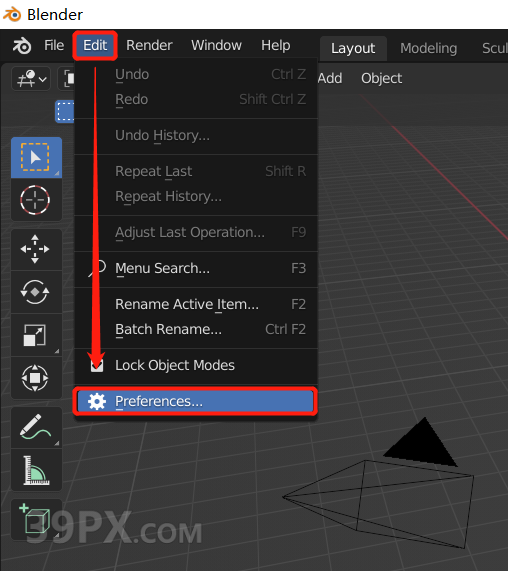This screenshot has width=508, height=571.
Task: Choose Batch Rename entry
Action: pos(196,330)
